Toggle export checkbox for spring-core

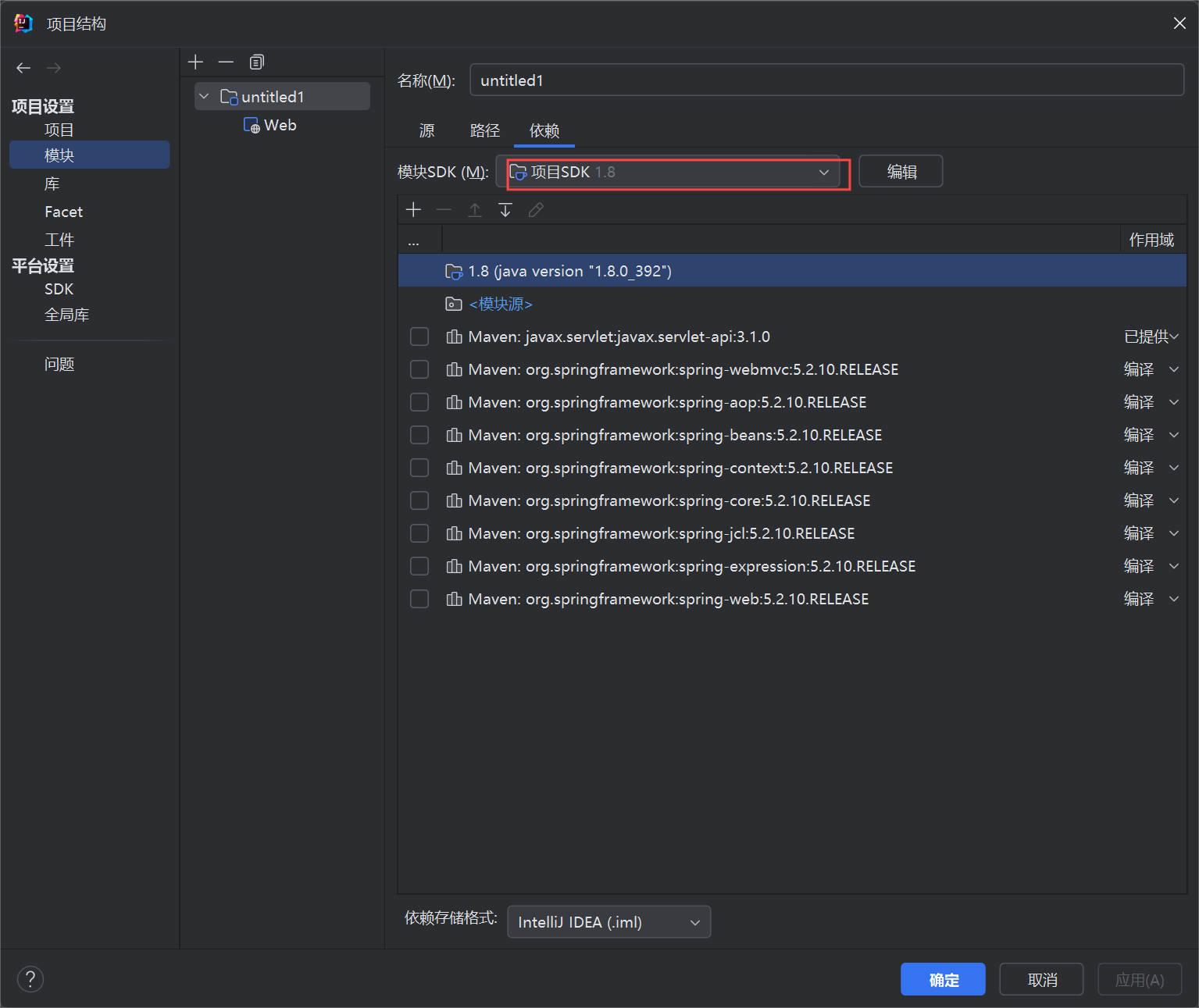pos(419,500)
